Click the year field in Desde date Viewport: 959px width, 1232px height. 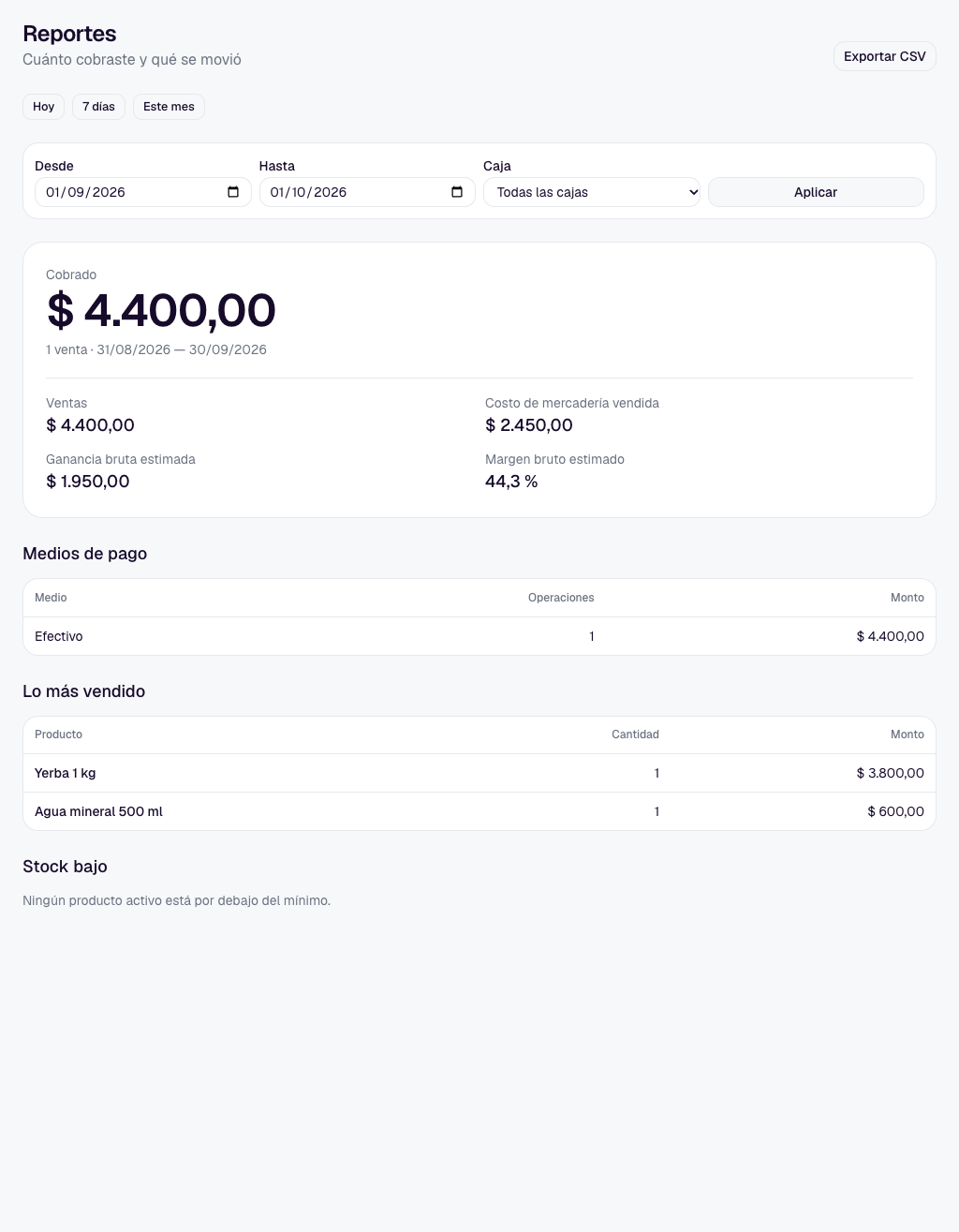click(109, 192)
